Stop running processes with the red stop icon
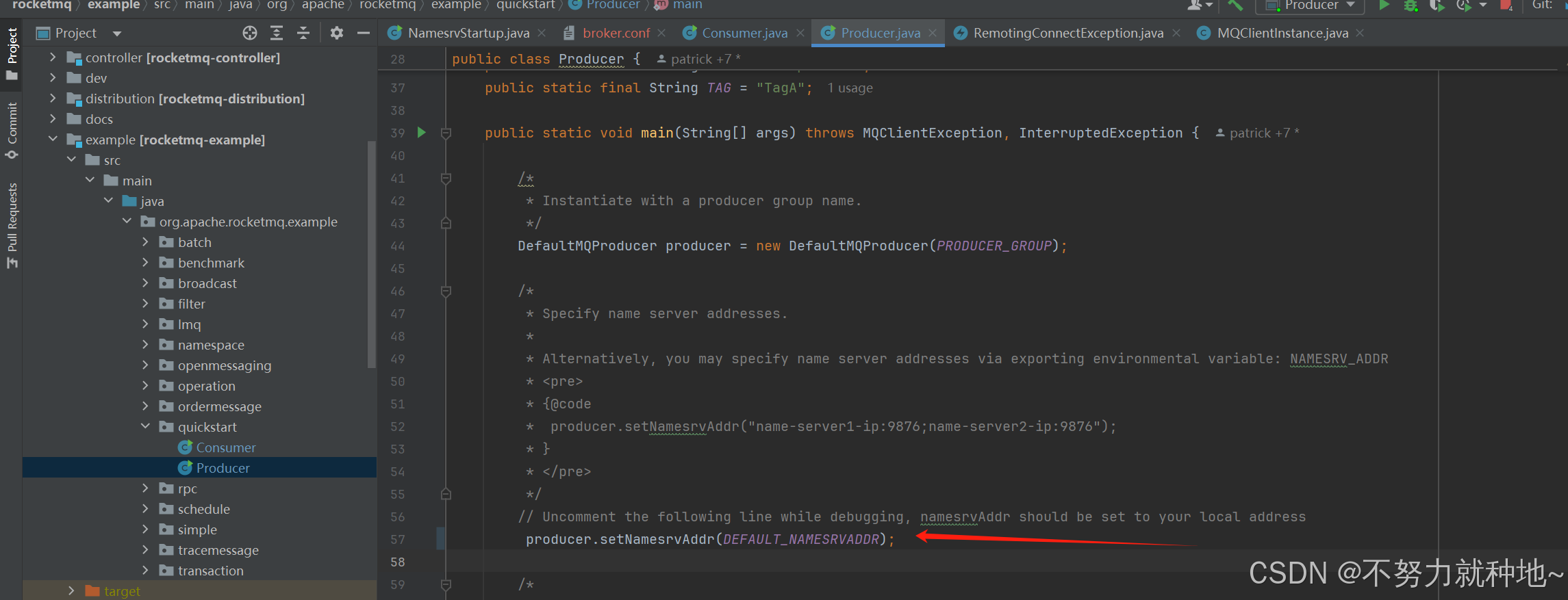The height and width of the screenshot is (600, 1568). point(1506,5)
